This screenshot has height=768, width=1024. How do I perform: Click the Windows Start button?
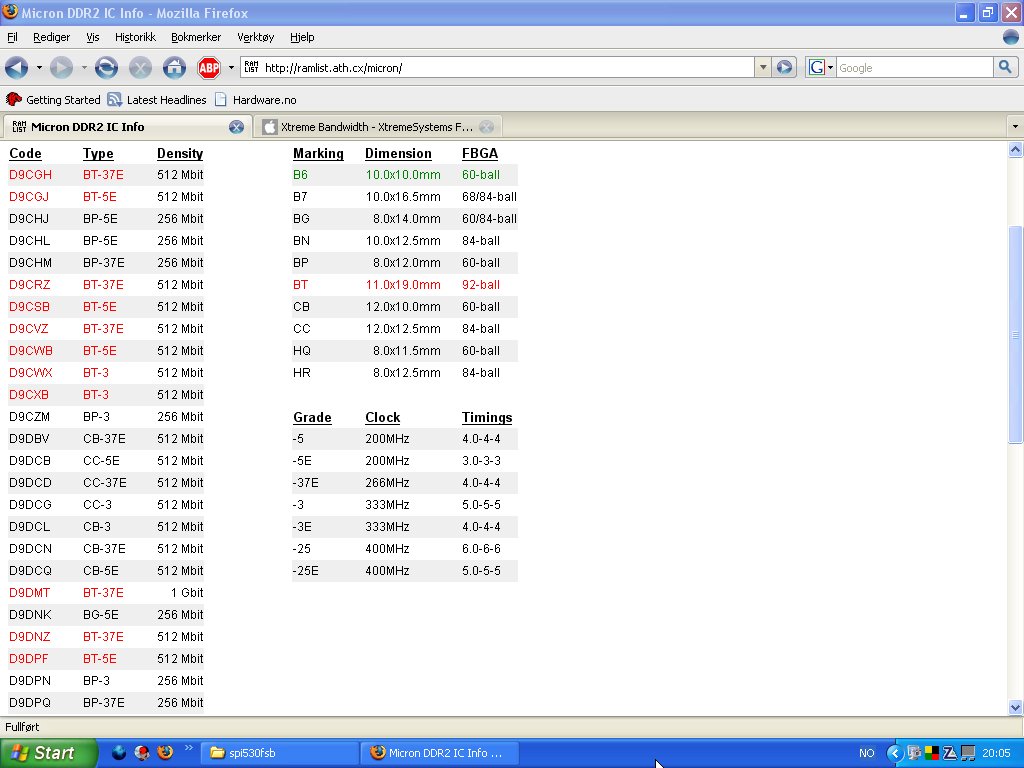click(48, 753)
